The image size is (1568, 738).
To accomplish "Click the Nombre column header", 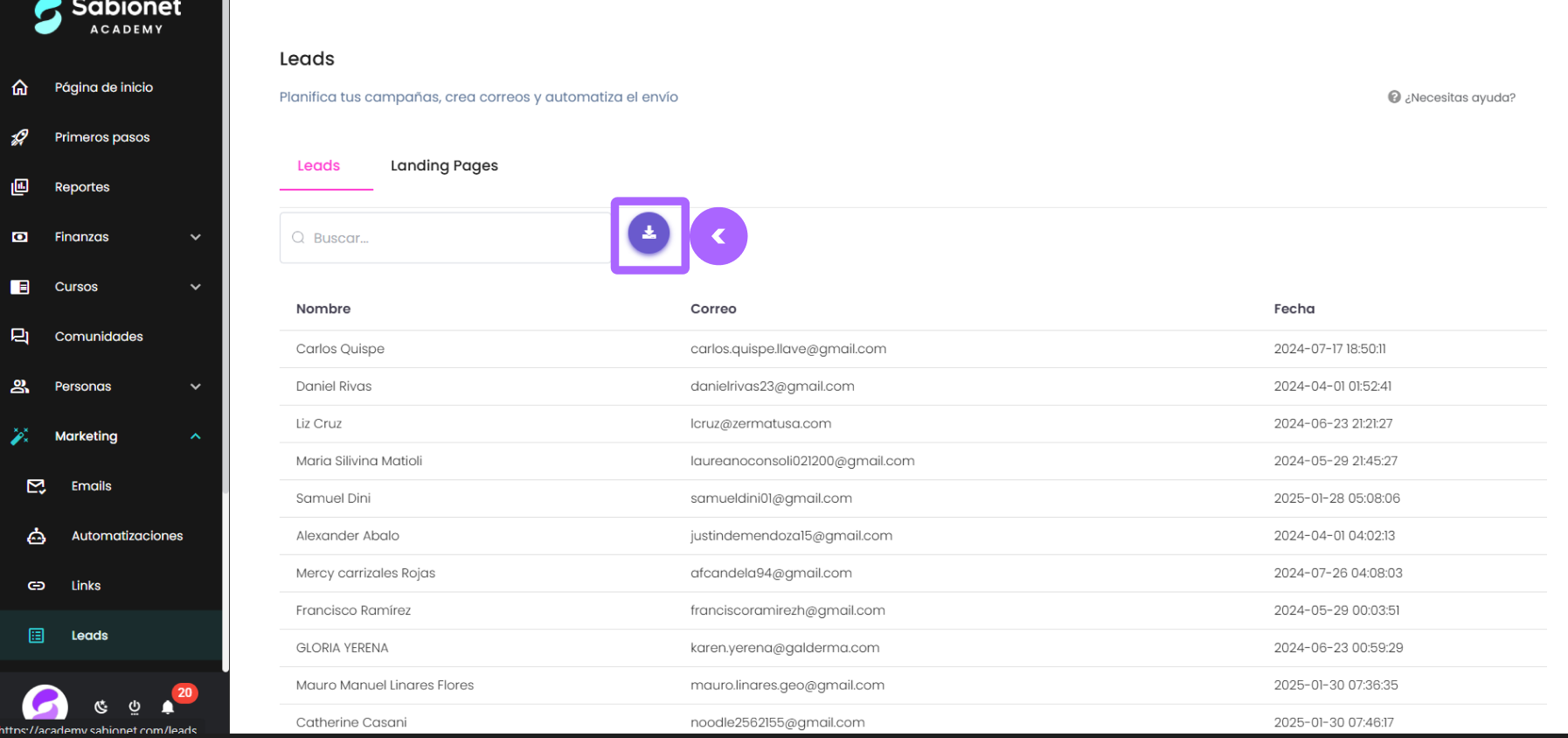I will [323, 309].
